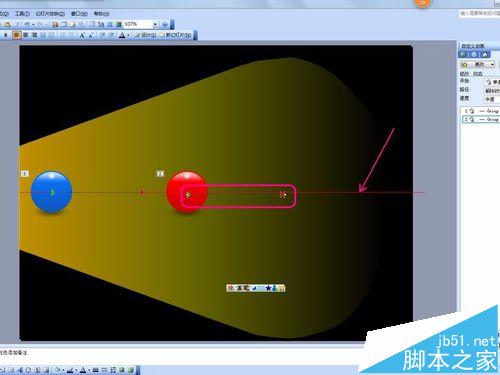Click the help search box at top right
Viewport: 500px width, 375px height.
click(479, 13)
